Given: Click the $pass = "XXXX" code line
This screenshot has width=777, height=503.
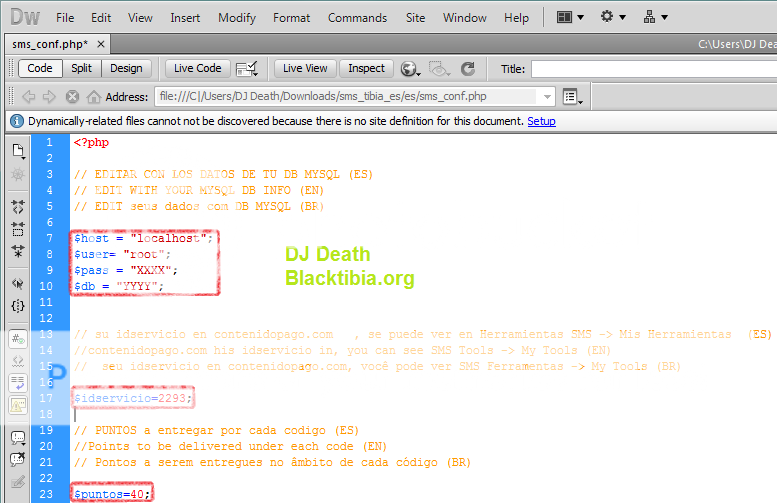Looking at the screenshot, I should pos(126,271).
